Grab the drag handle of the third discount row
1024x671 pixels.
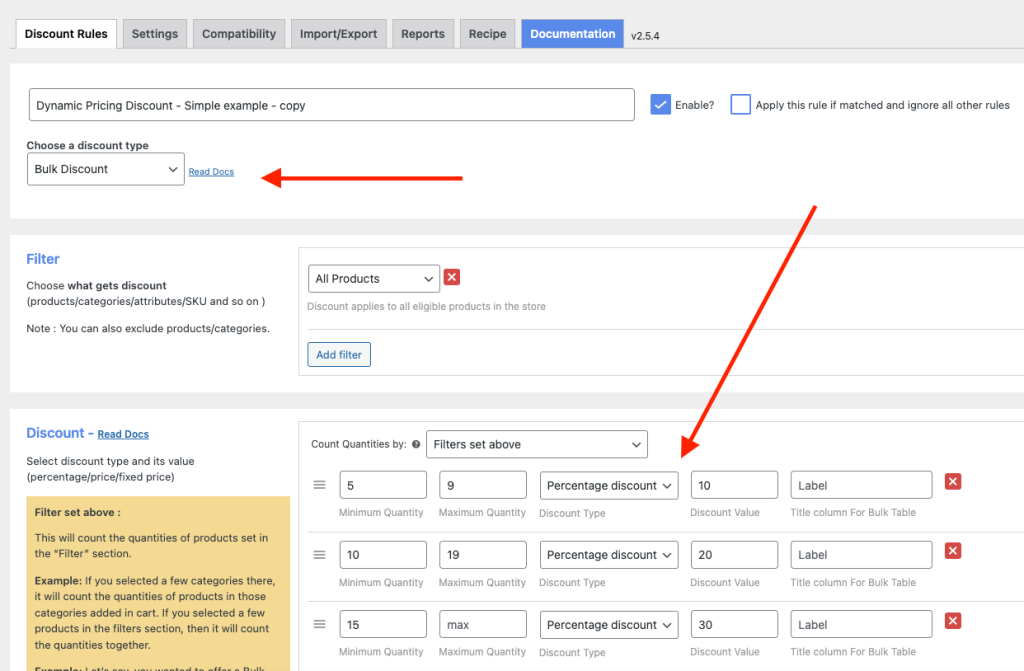pyautogui.click(x=320, y=624)
